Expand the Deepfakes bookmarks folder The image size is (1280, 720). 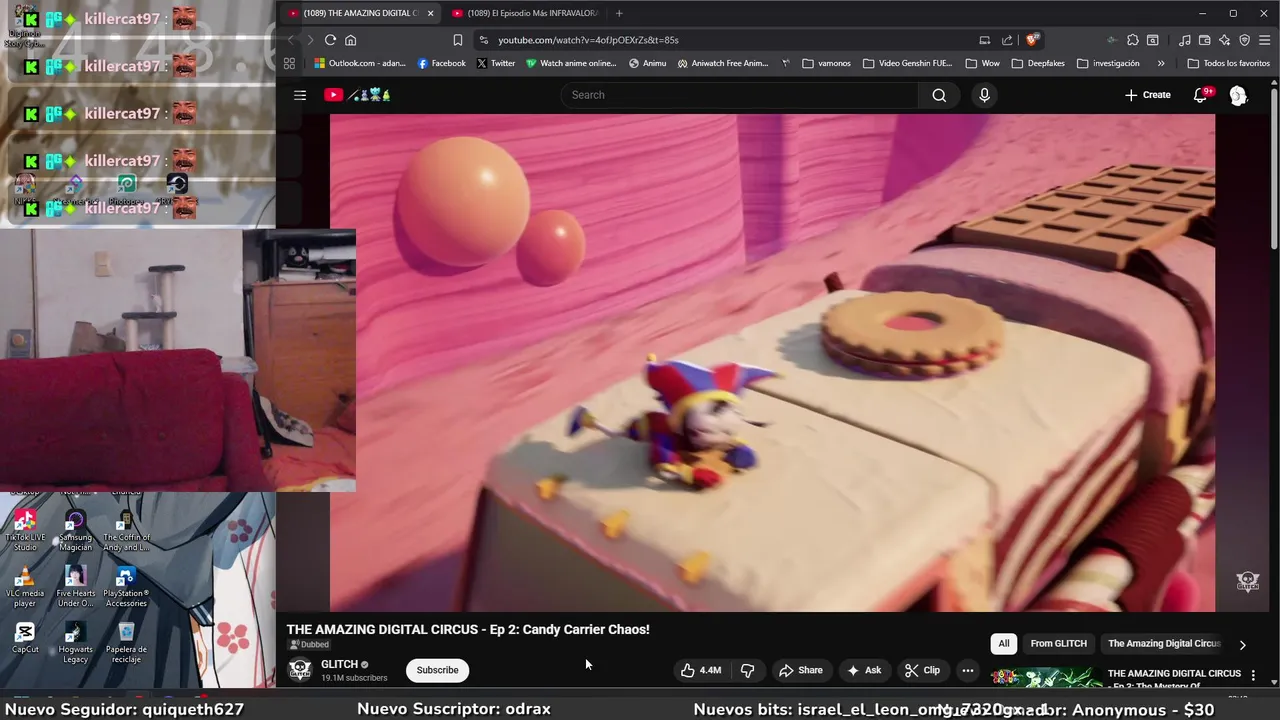[1038, 63]
